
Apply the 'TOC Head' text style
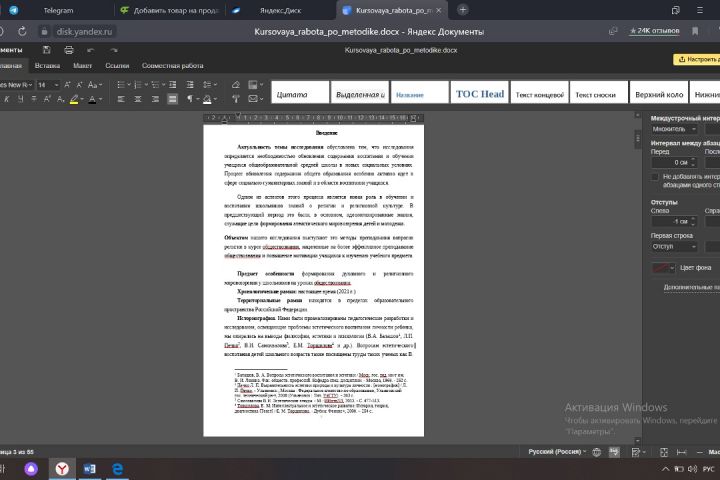click(x=479, y=92)
